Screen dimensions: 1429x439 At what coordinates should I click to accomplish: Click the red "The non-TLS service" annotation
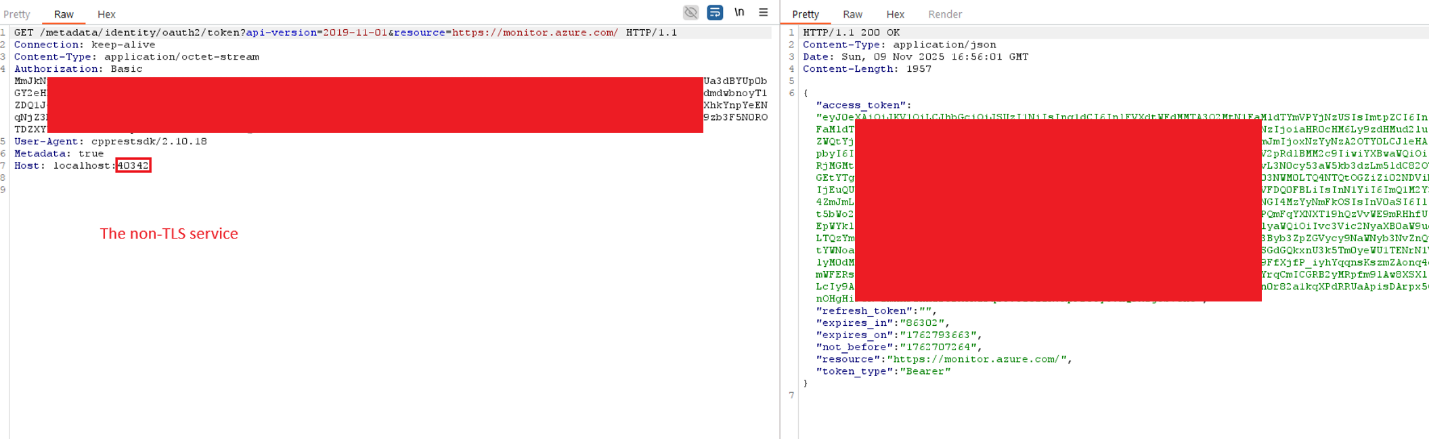point(168,233)
